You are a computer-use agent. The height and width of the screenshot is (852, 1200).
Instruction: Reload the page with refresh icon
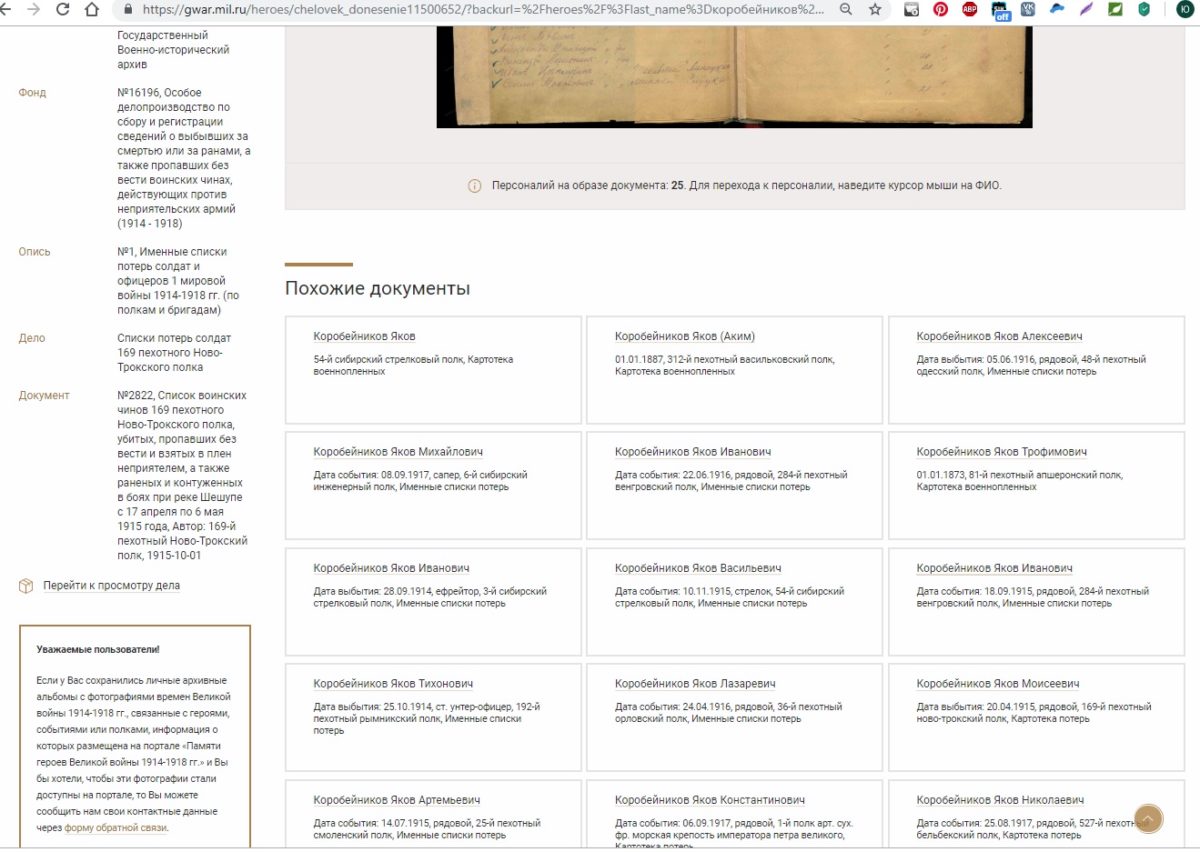click(63, 10)
